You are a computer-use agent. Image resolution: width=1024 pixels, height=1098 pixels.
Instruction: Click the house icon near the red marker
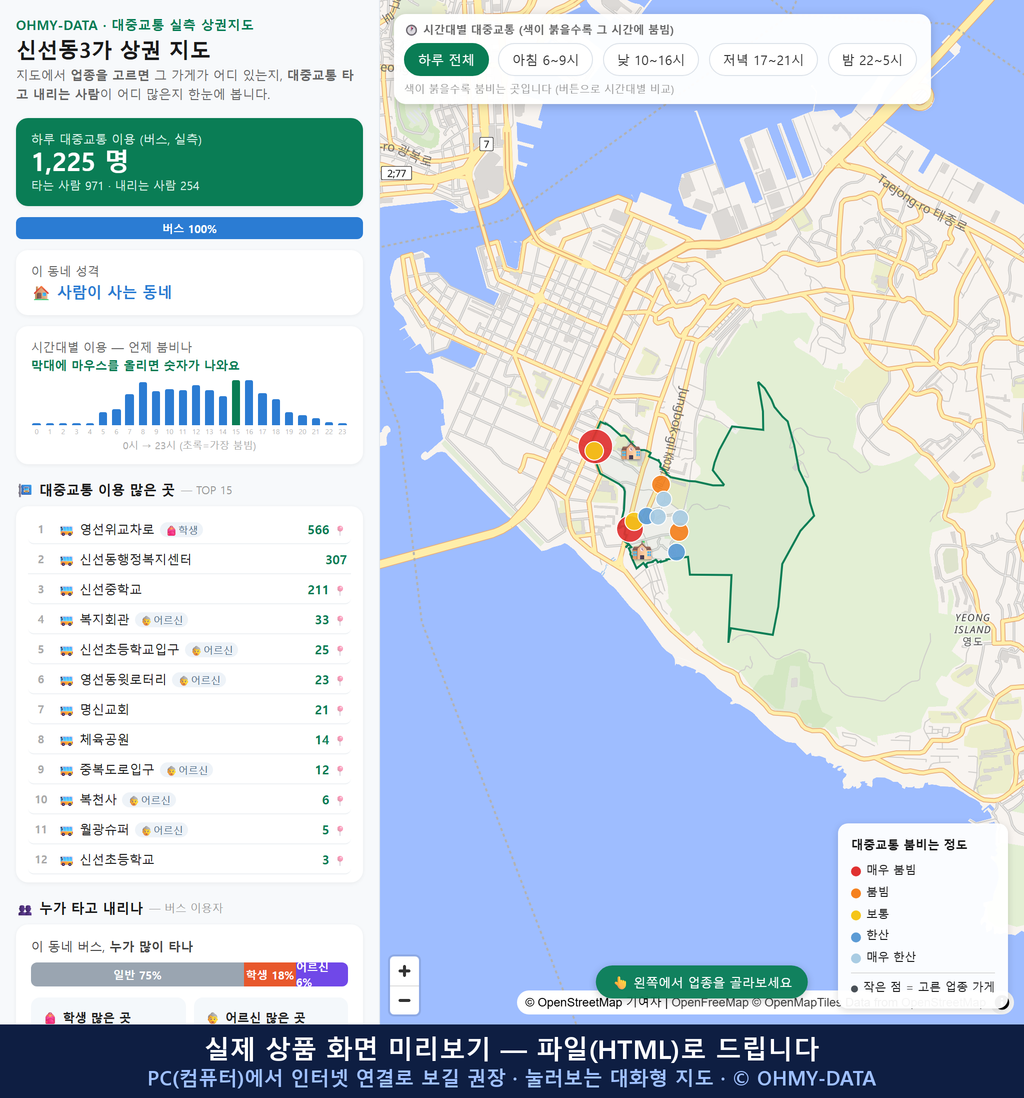631,452
